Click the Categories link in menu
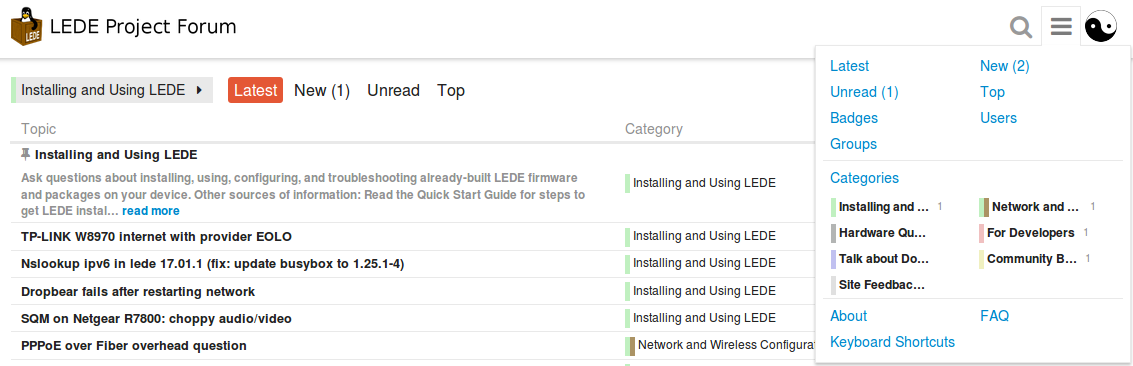The width and height of the screenshot is (1133, 366). click(864, 178)
